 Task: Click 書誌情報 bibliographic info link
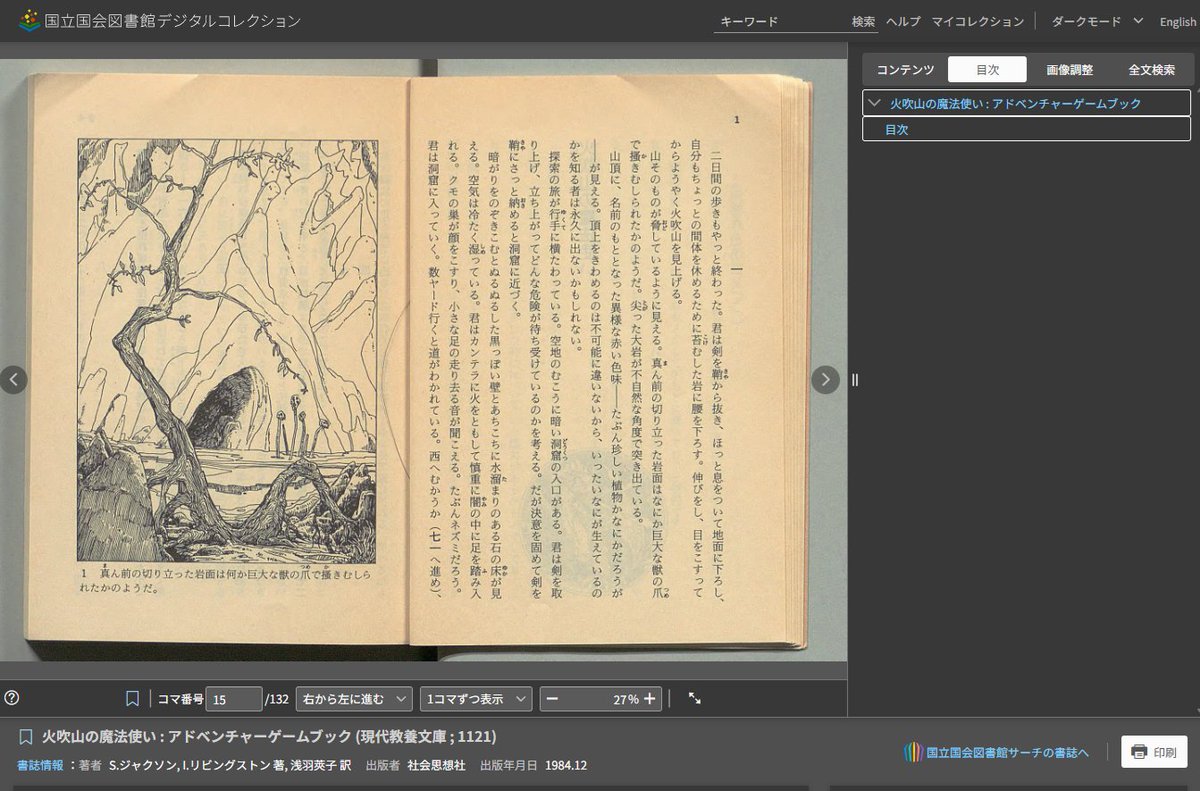point(40,765)
